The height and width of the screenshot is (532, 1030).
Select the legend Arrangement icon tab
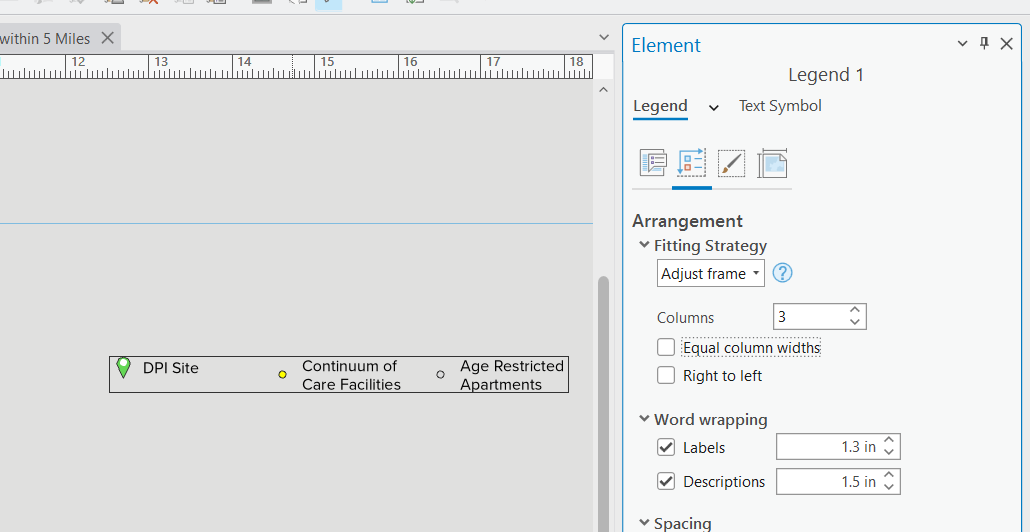692,163
